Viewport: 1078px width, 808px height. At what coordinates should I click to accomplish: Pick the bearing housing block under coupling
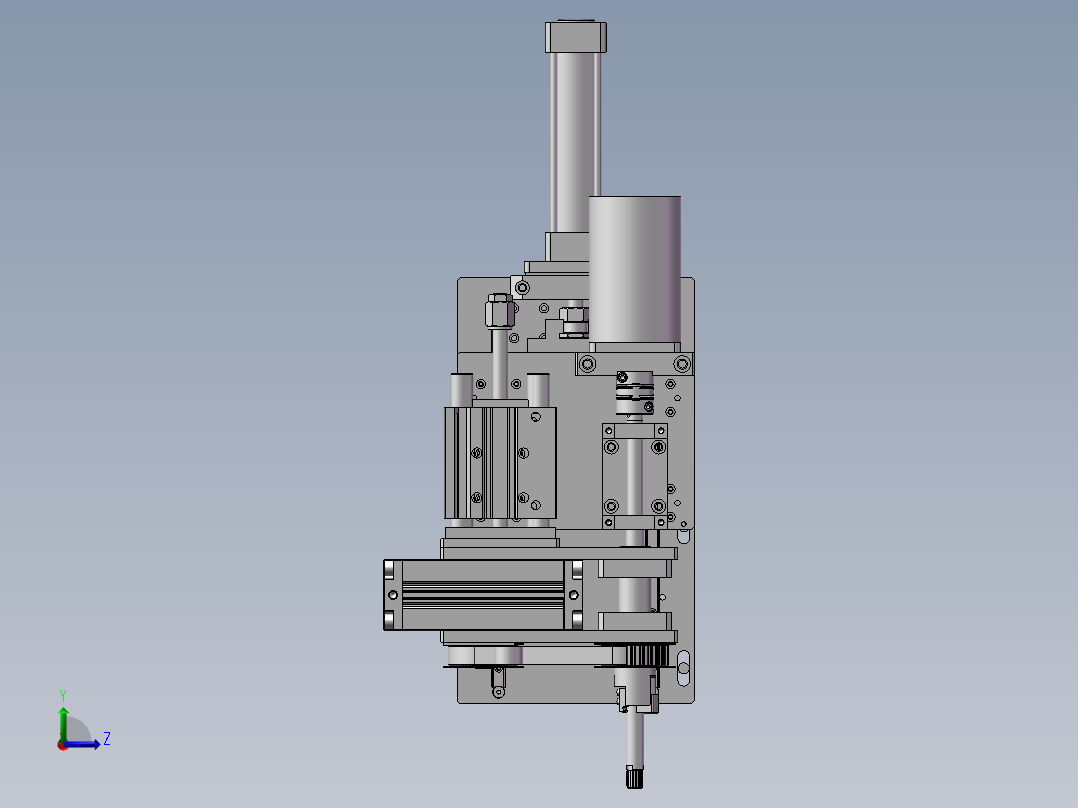point(635,476)
